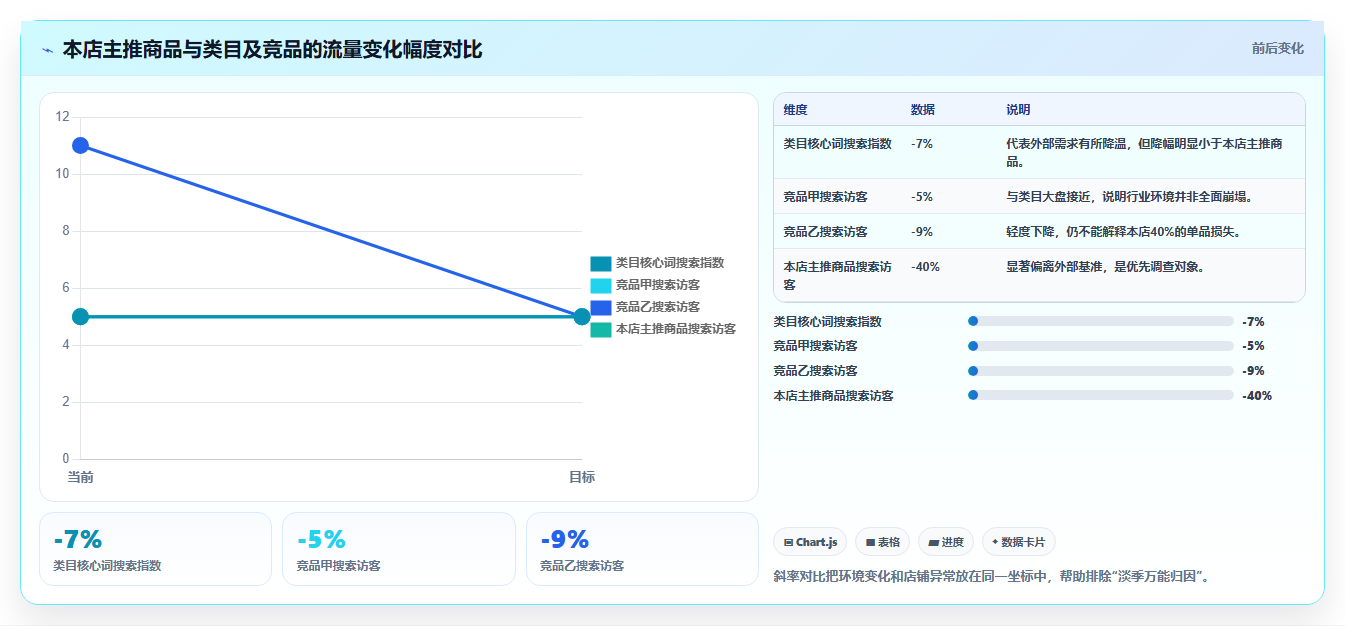Image resolution: width=1345 pixels, height=626 pixels.
Task: Click the progress bar for 本店主推商品搜索访客
Action: (x=1101, y=395)
